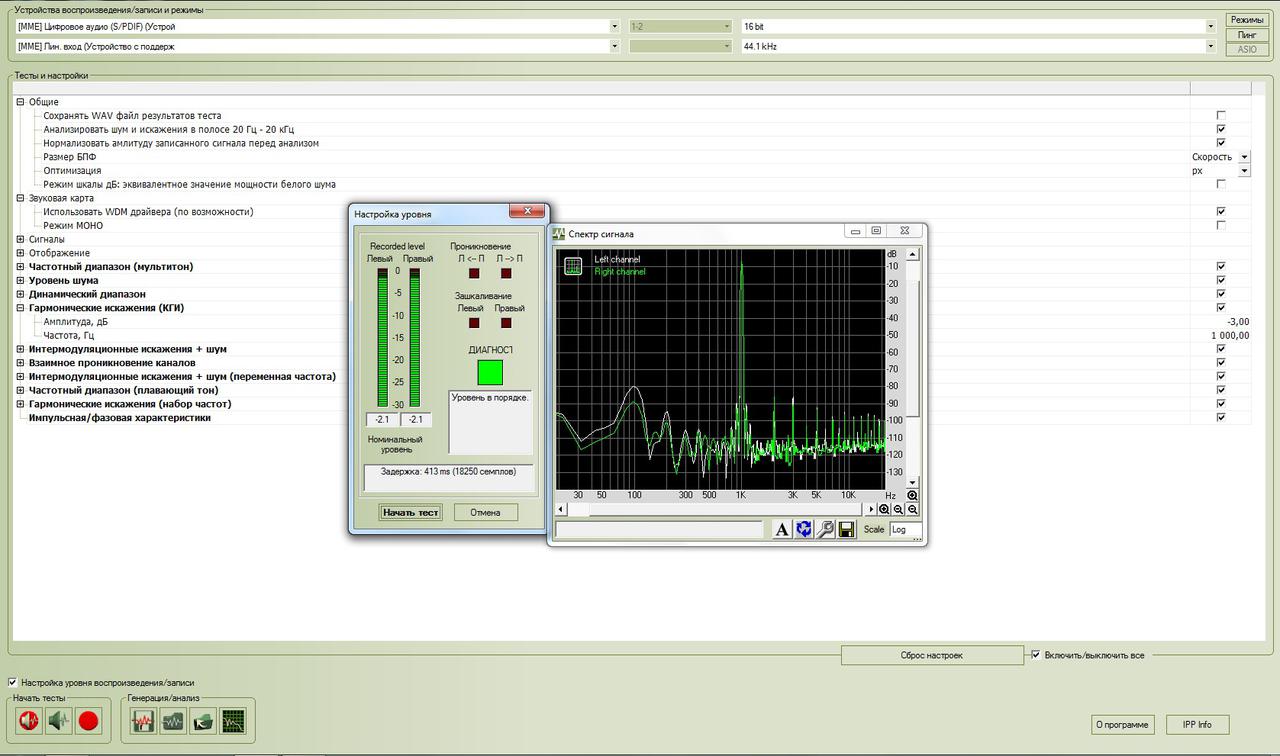Click the Отмена button in level dialog
This screenshot has width=1280, height=756.
pos(485,512)
